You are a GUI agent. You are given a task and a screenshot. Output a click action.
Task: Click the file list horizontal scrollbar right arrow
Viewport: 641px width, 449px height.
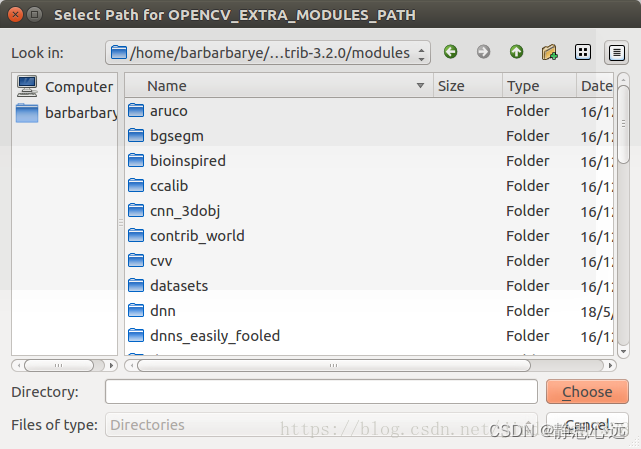[610, 365]
